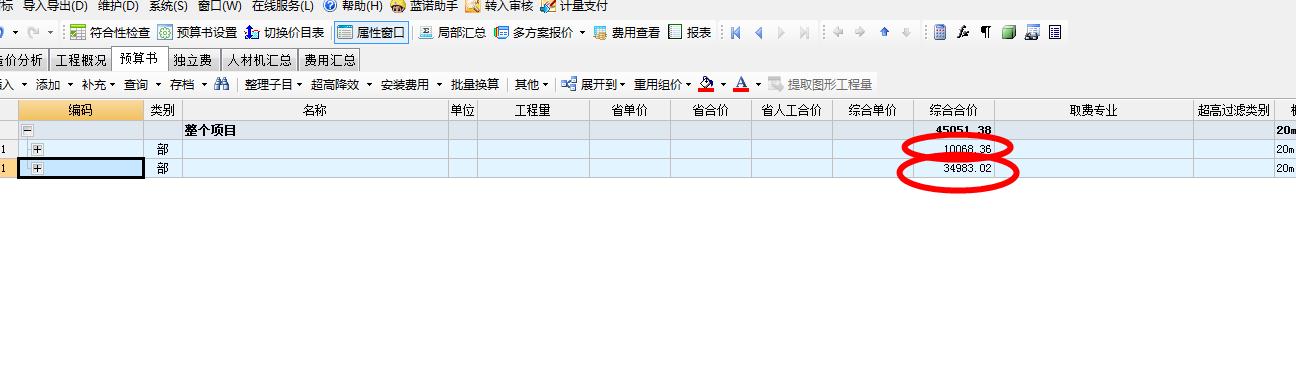Launch the 蓝诺助手 assistant

(424, 6)
